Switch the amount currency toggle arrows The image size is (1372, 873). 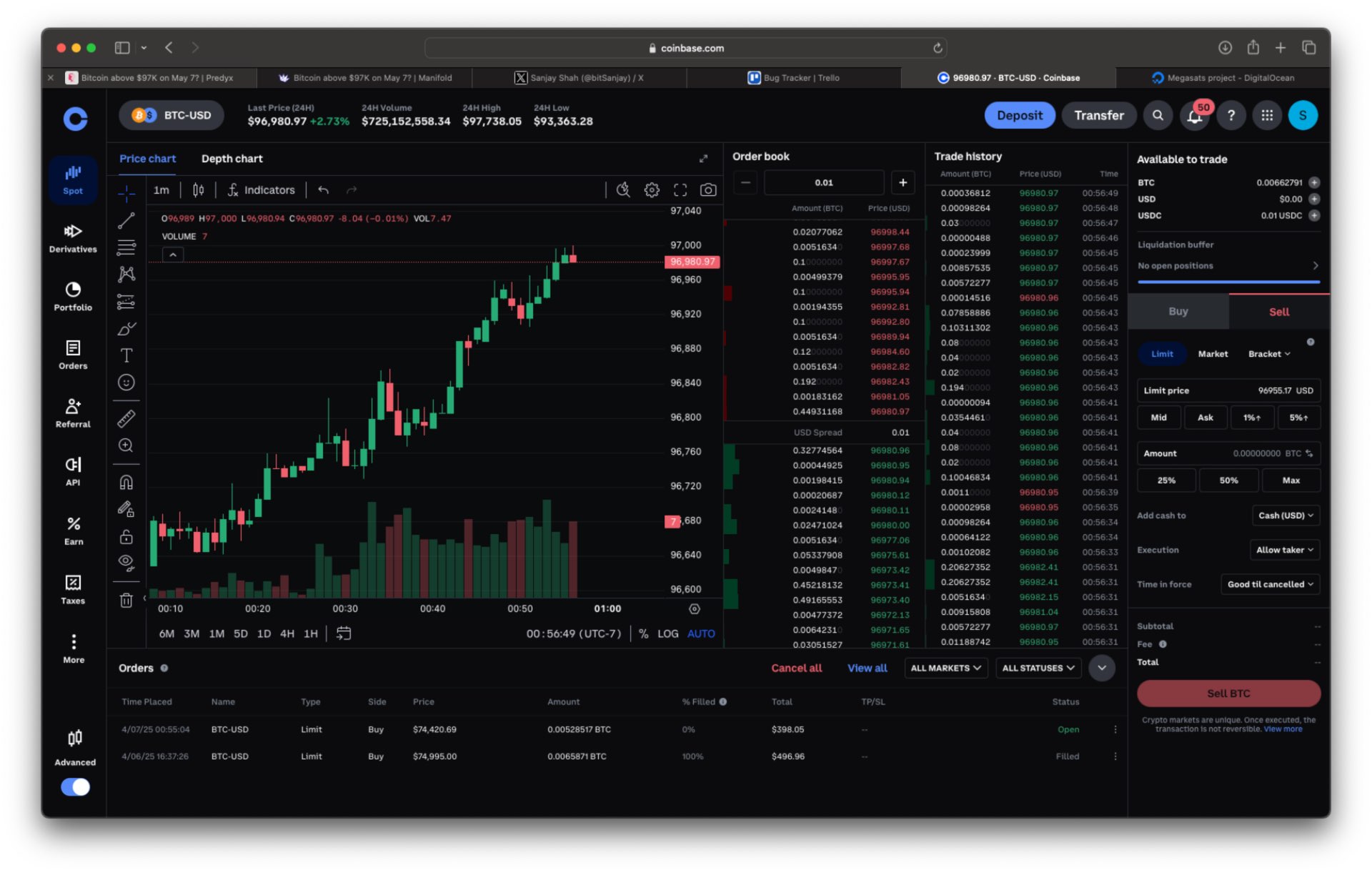(x=1309, y=453)
